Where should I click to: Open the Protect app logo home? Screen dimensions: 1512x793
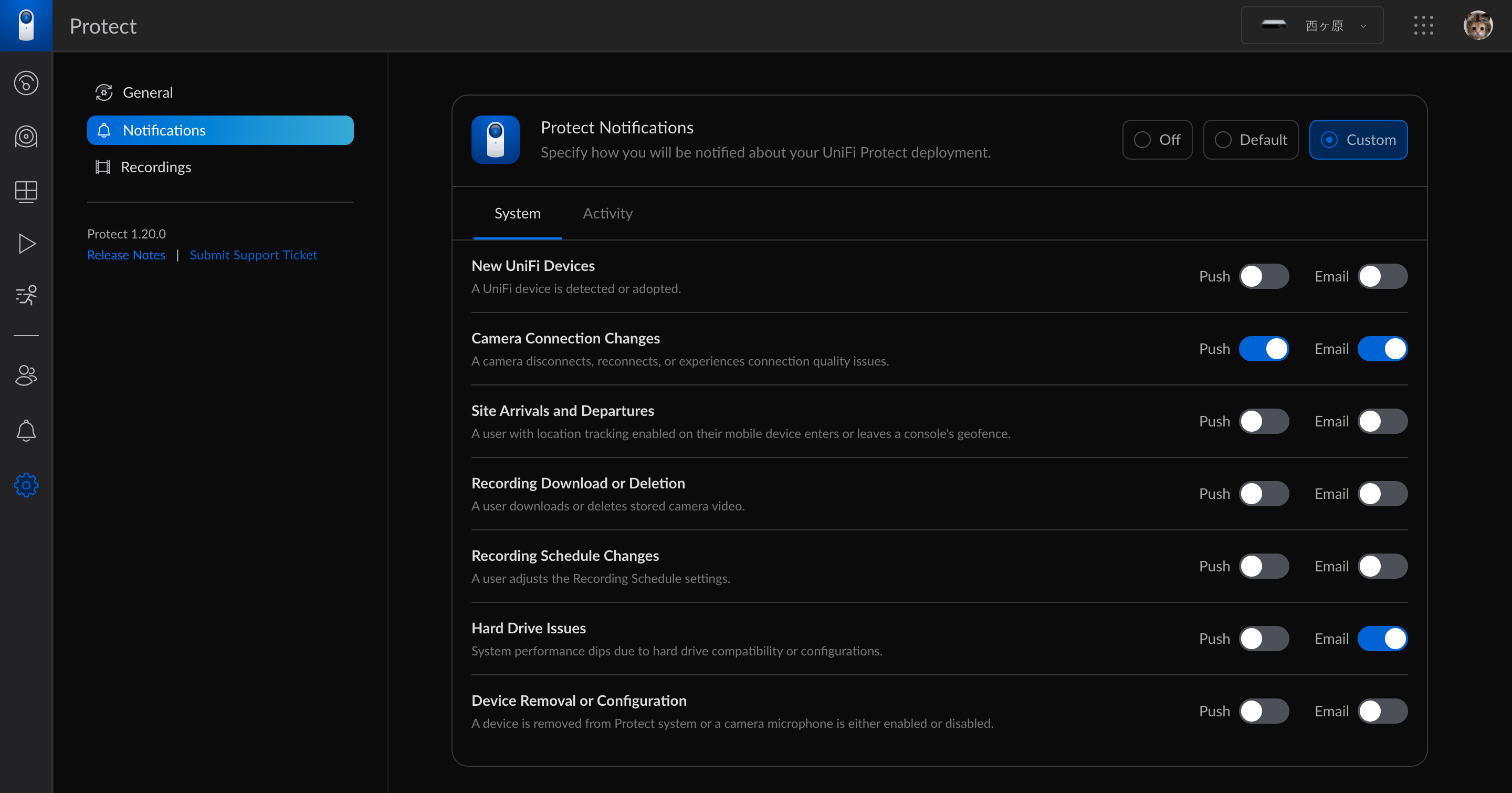pos(26,25)
